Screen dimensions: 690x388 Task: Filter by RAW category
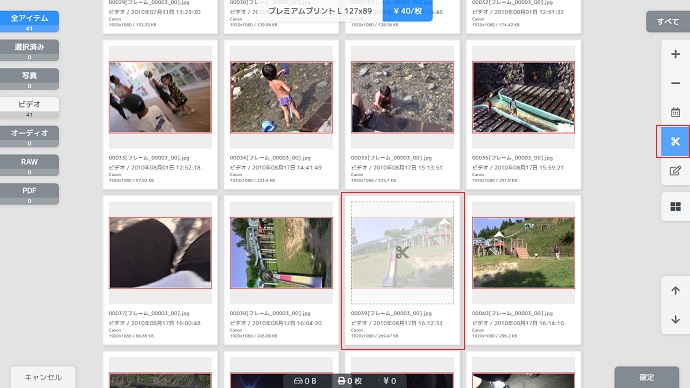point(29,165)
